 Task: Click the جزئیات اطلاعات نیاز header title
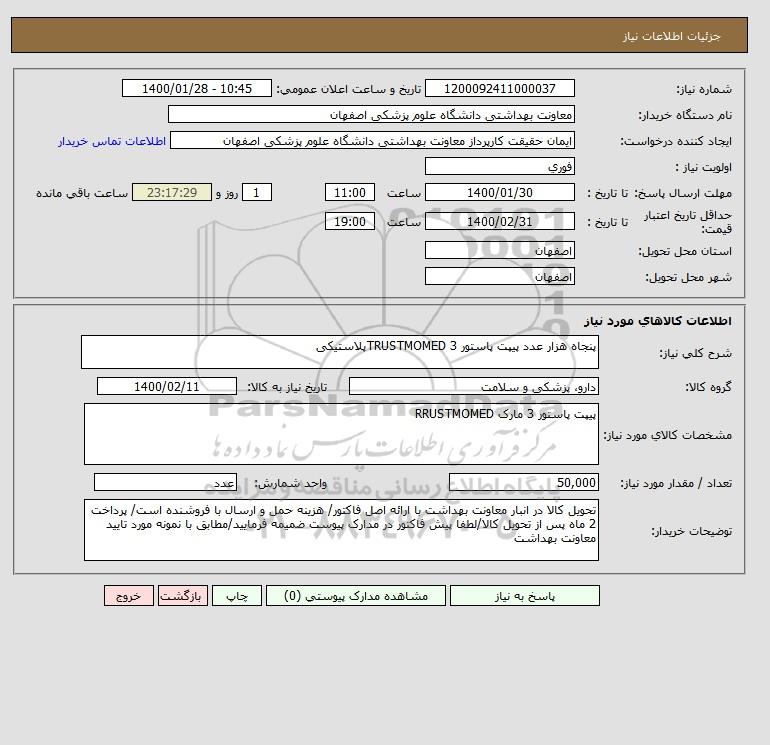click(x=671, y=36)
